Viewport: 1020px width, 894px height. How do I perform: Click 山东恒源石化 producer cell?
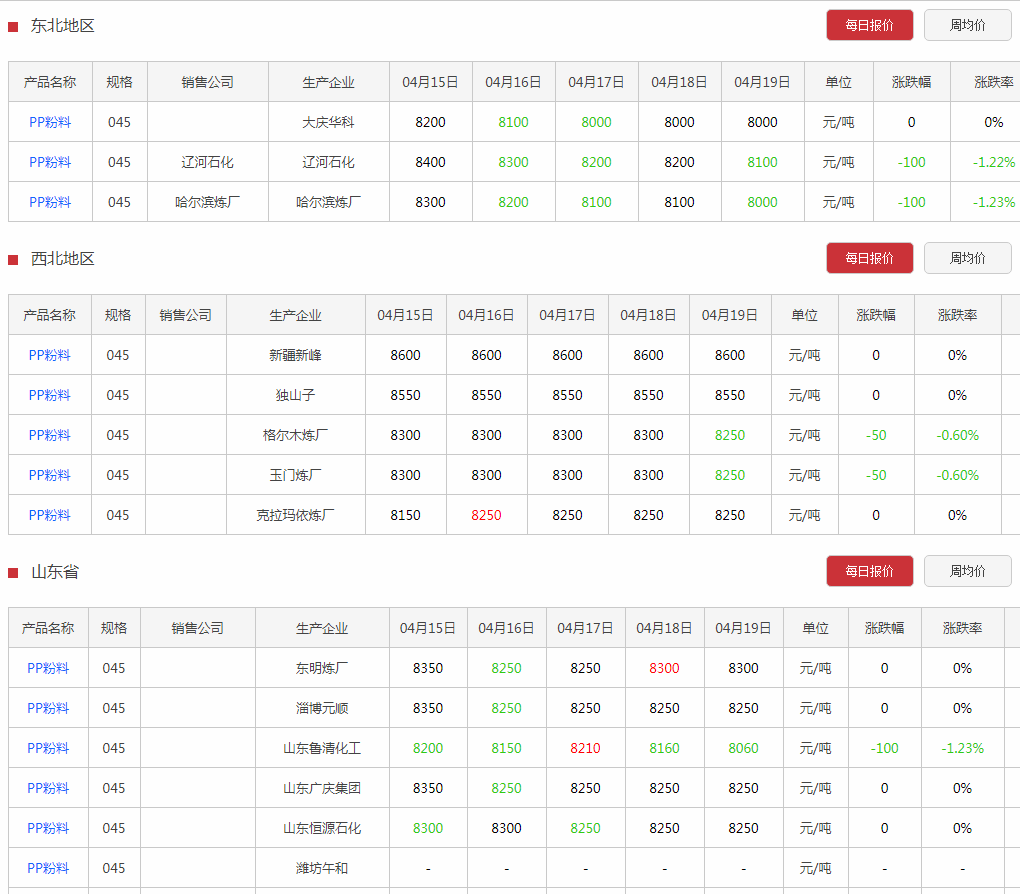(x=322, y=828)
